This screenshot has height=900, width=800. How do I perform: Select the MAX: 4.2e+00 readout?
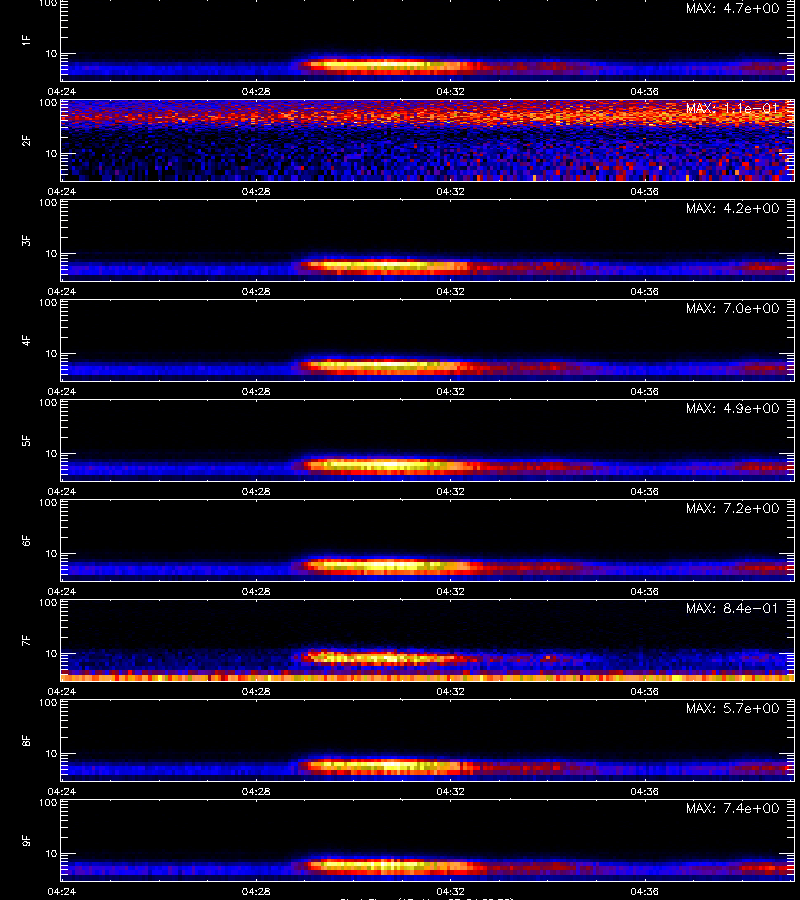732,208
